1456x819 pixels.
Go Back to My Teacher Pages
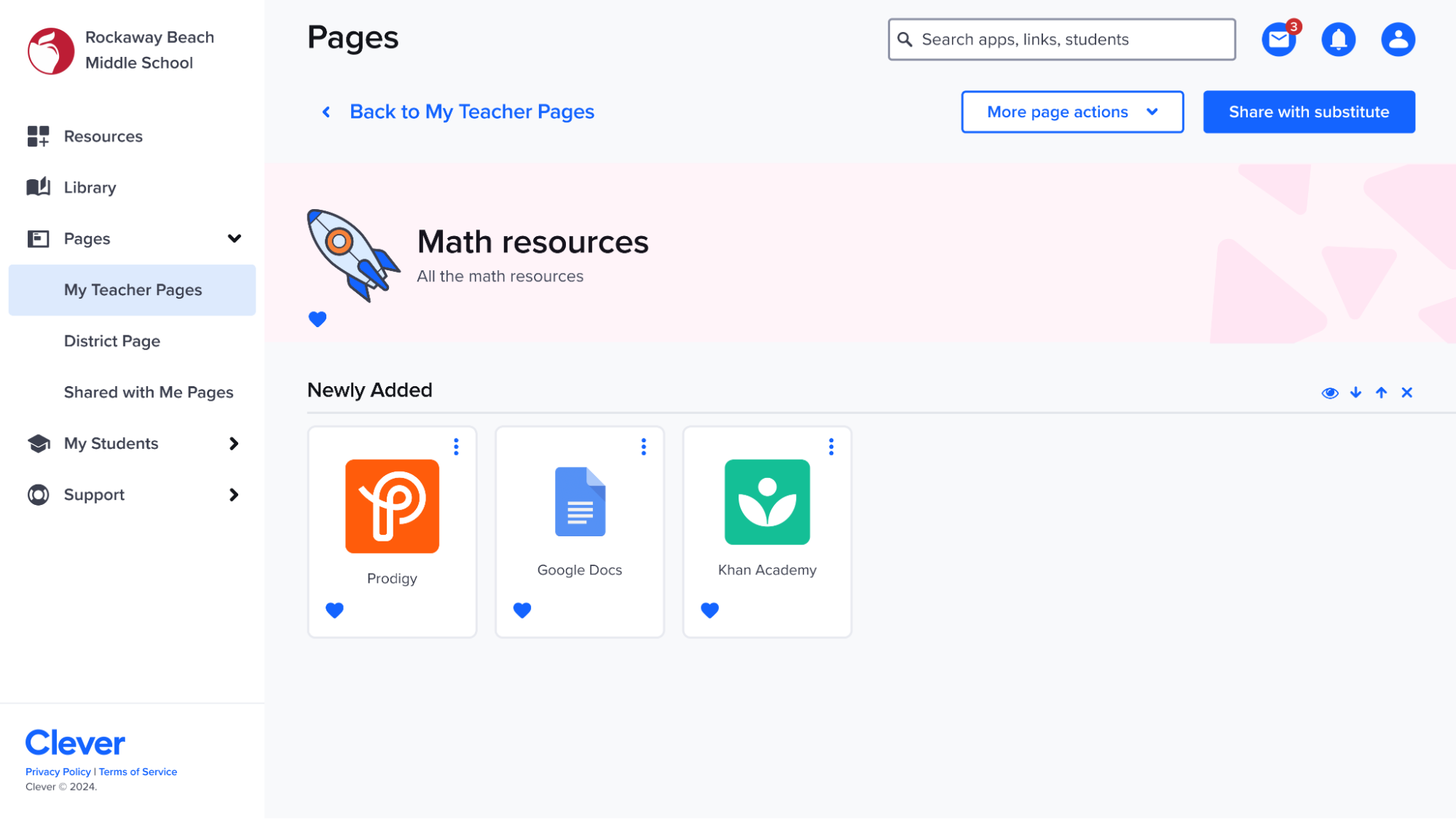(x=471, y=111)
